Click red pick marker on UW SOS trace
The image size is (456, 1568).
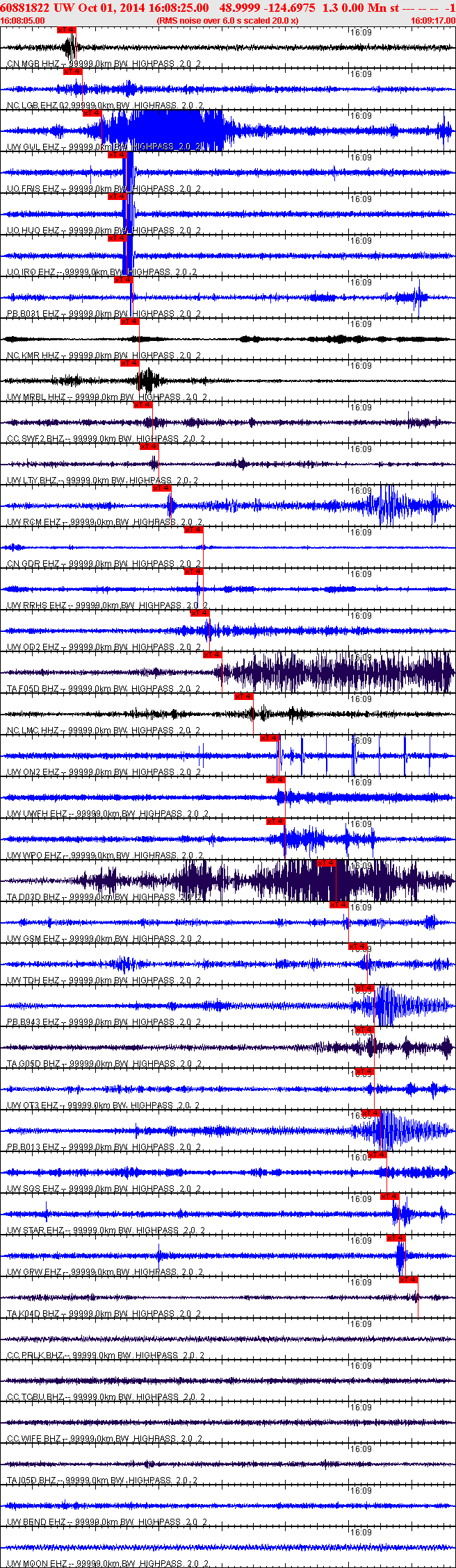[x=377, y=1155]
